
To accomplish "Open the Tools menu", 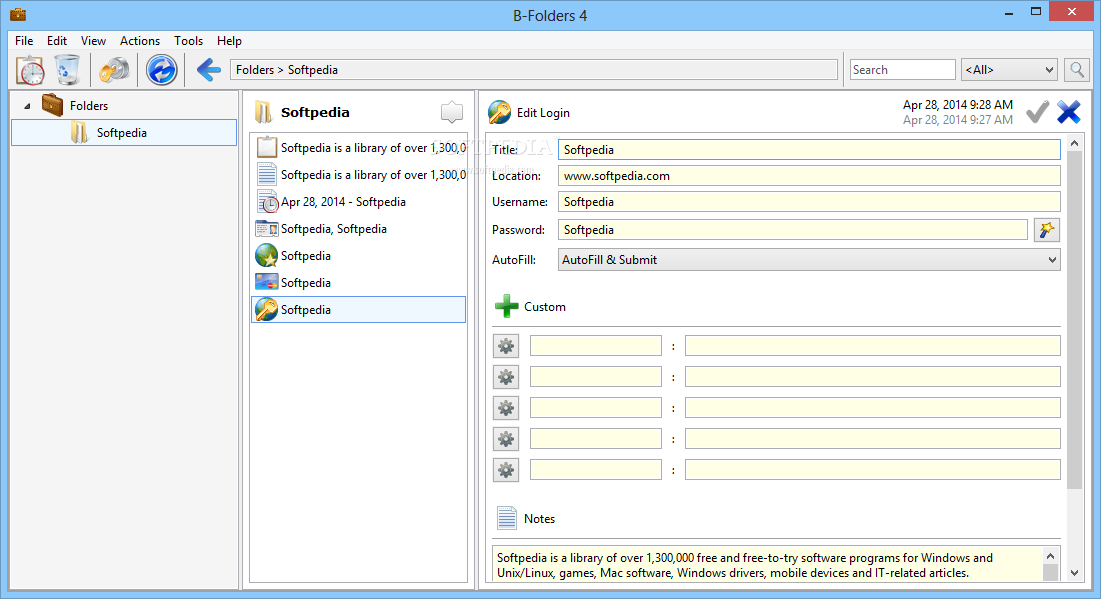I will (188, 41).
